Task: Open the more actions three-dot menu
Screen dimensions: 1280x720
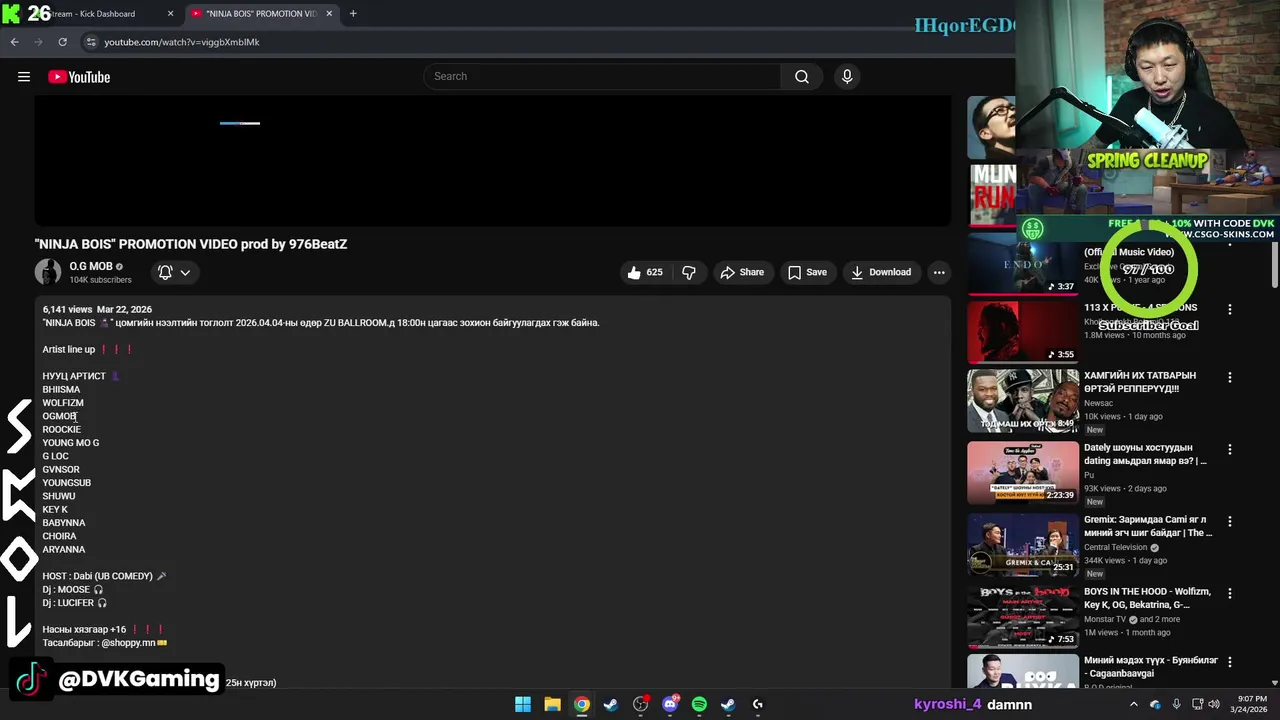Action: 938,272
